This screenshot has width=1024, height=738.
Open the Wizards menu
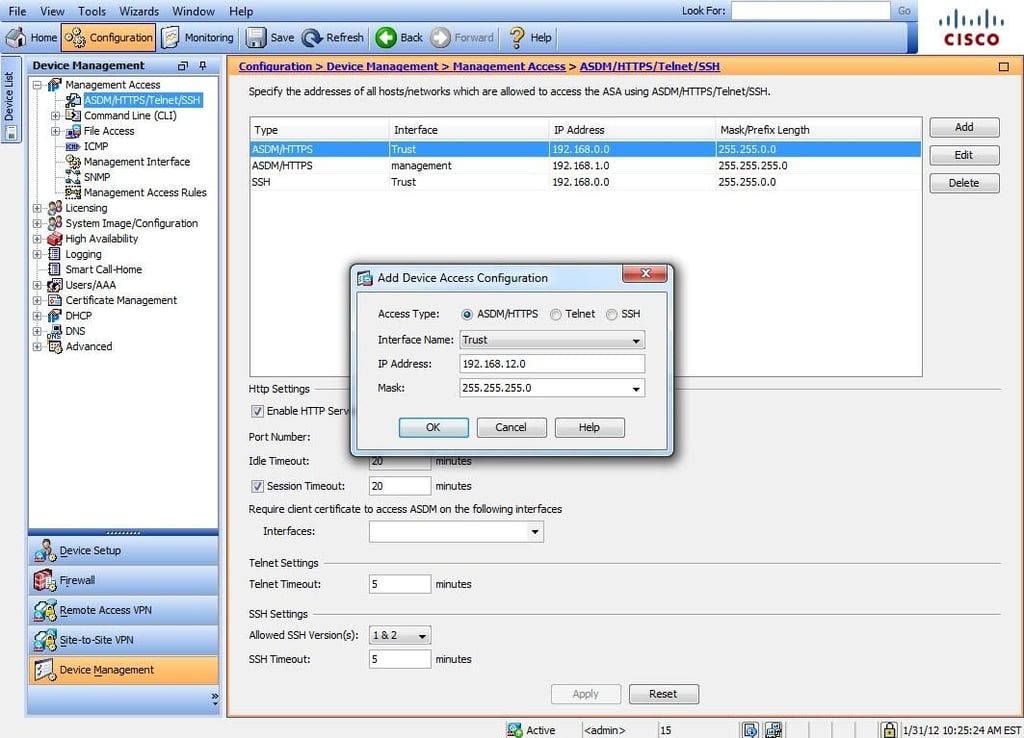[139, 11]
